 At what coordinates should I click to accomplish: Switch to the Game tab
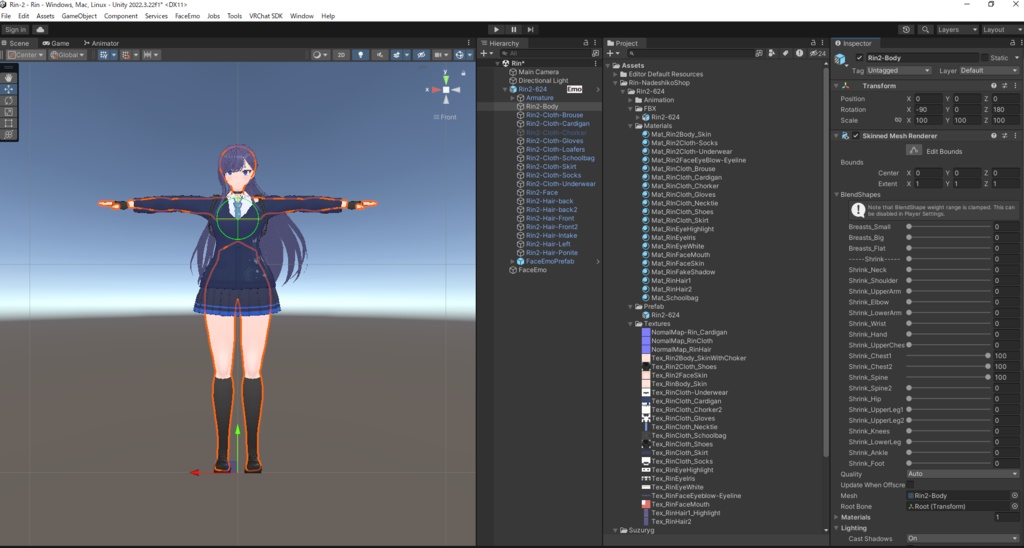[56, 43]
